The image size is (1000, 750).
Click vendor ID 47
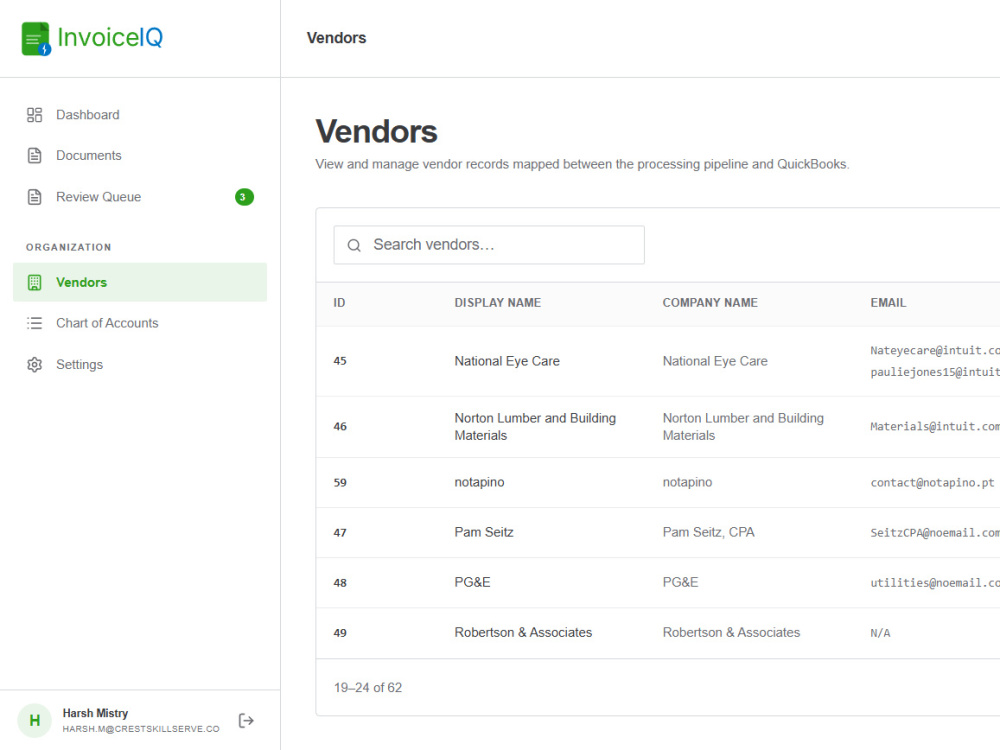point(340,533)
